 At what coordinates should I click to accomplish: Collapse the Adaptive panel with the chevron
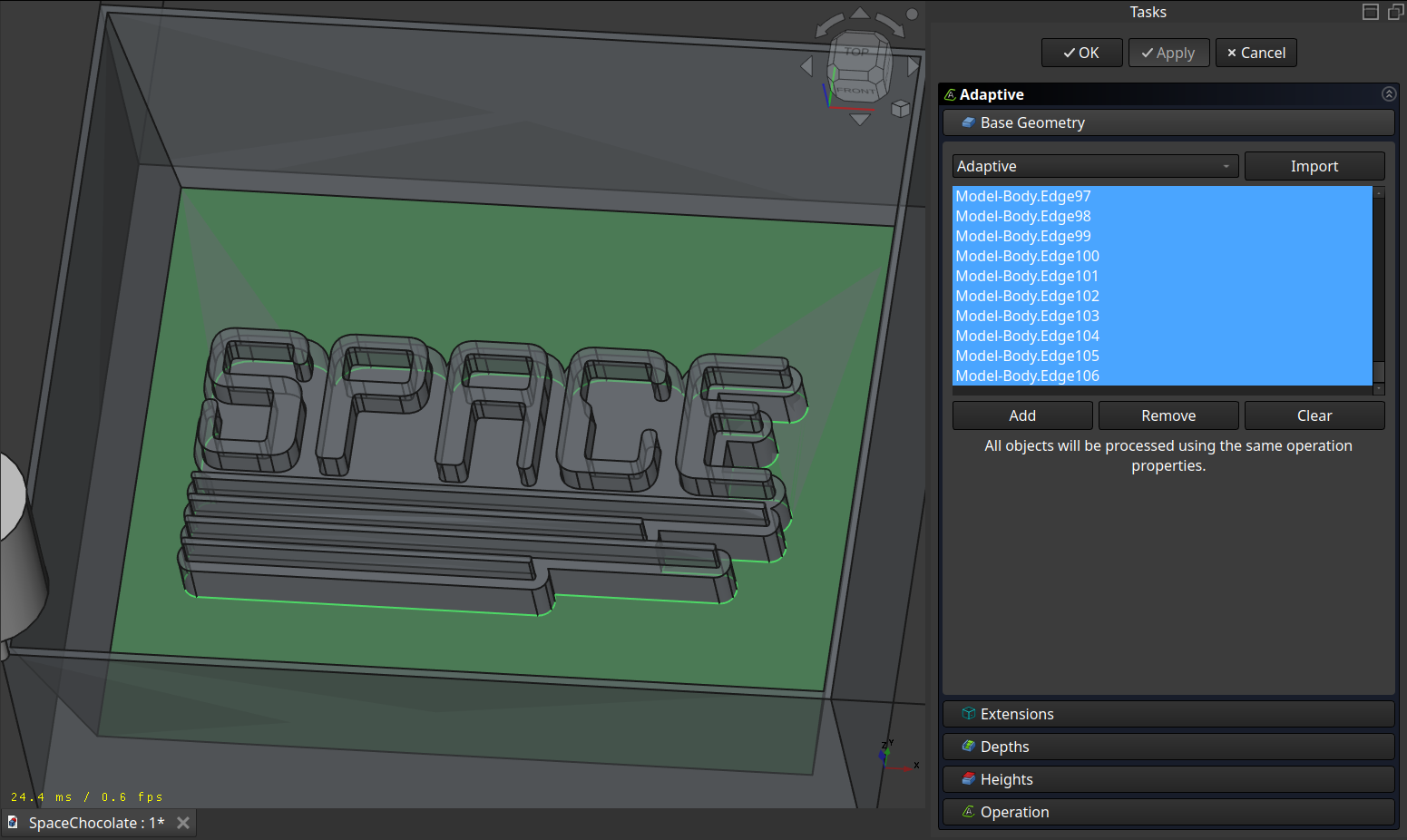[1389, 94]
